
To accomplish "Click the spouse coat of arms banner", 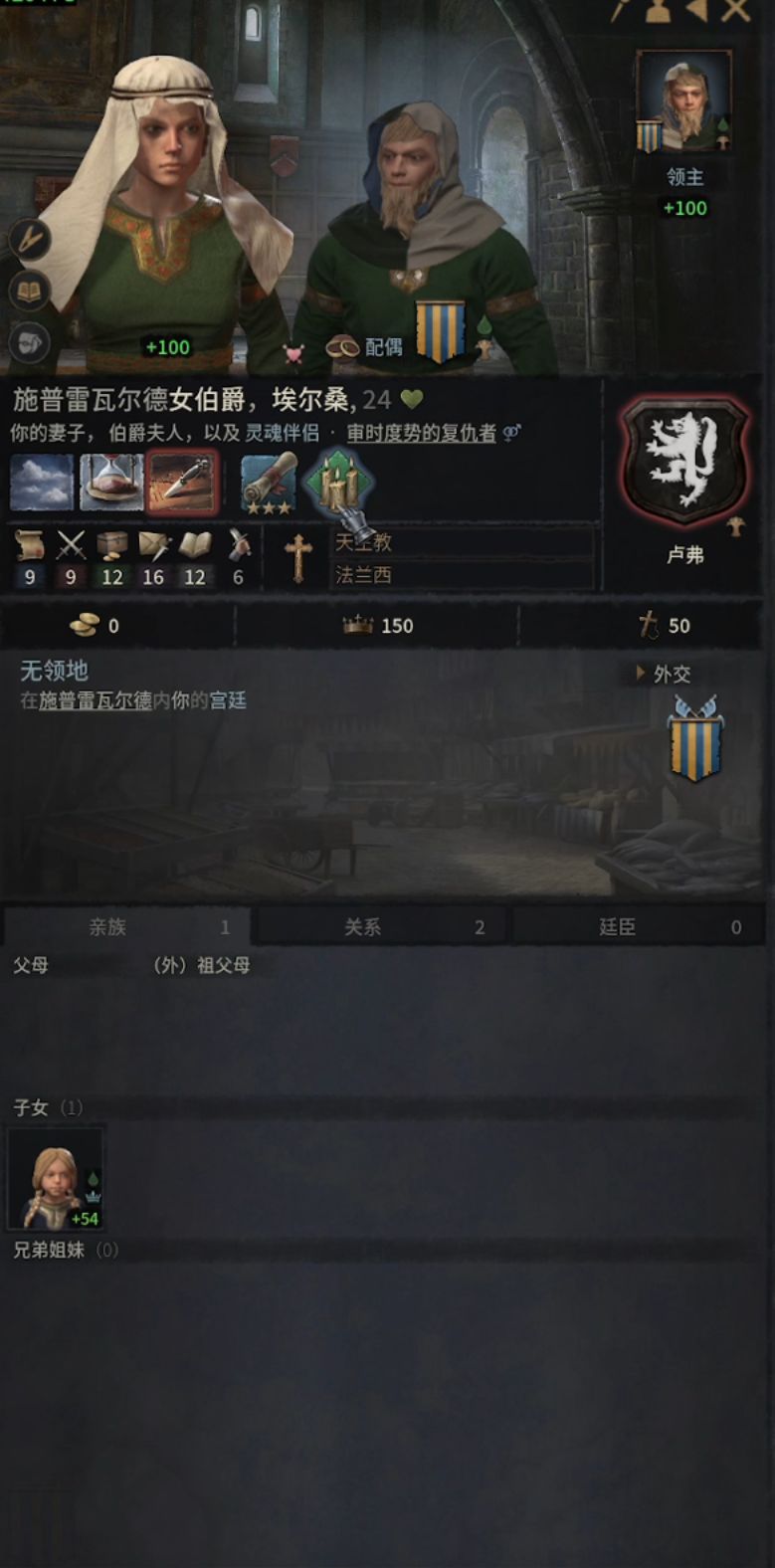I will [440, 331].
